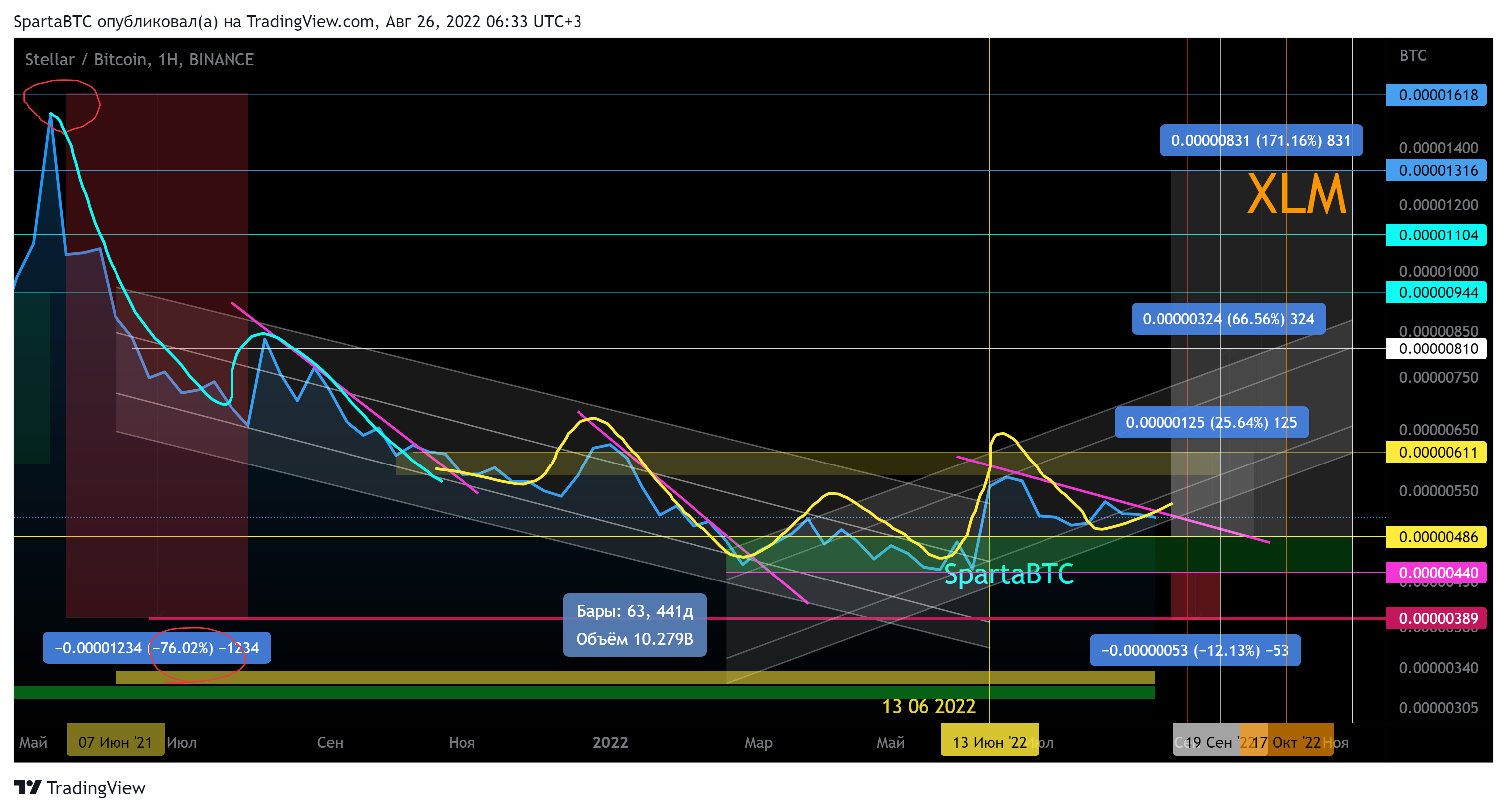Image resolution: width=1507 pixels, height=812 pixels.
Task: Click the −0.00001234 (−76.02%) measurement label
Action: coord(157,648)
